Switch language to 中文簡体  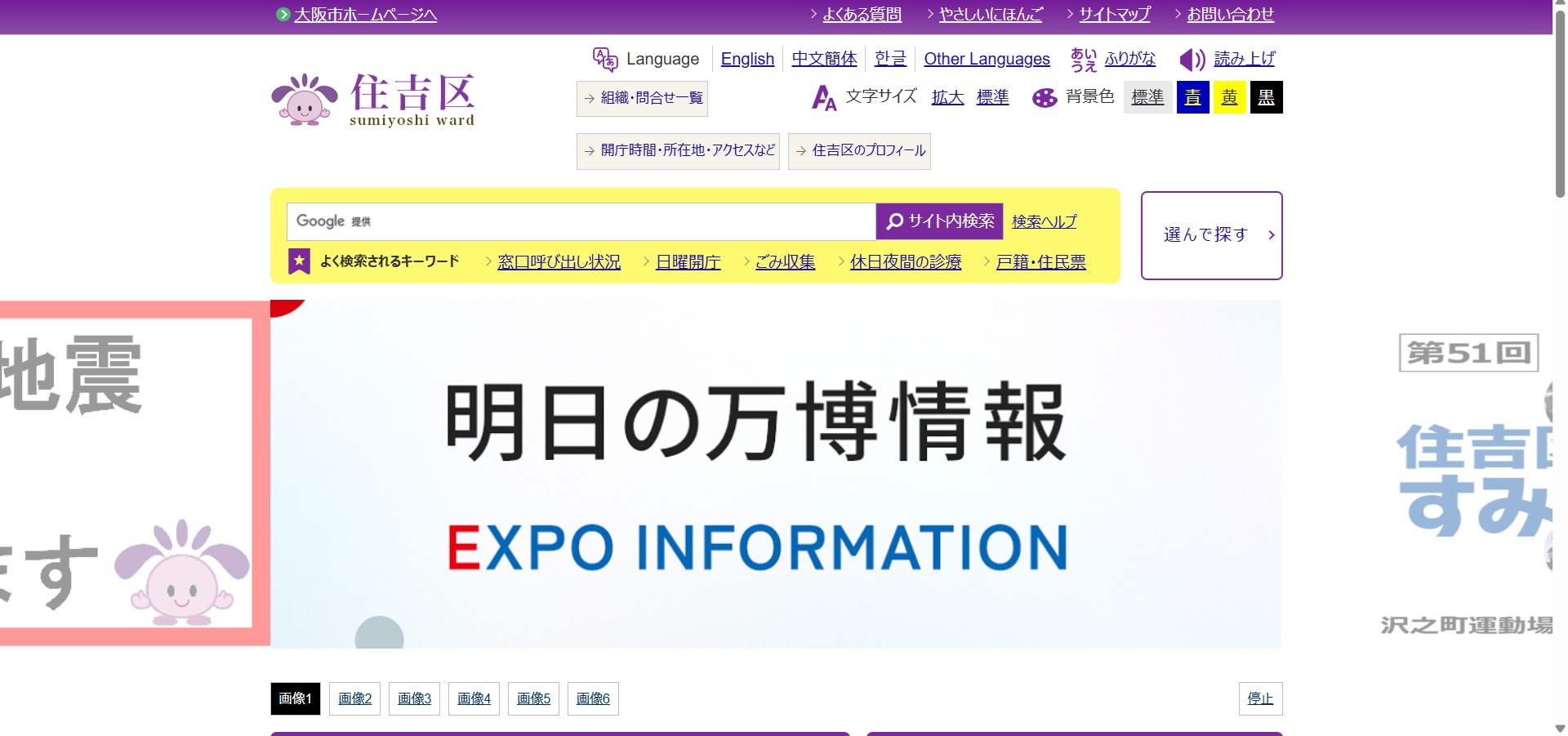click(824, 59)
